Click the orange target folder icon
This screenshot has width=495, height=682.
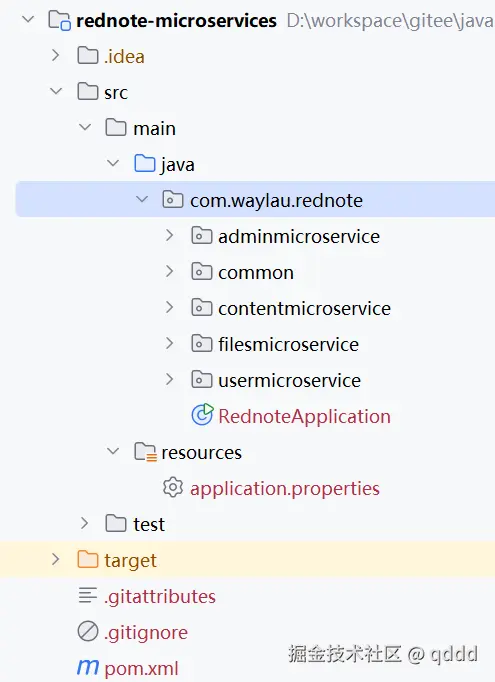click(88, 559)
